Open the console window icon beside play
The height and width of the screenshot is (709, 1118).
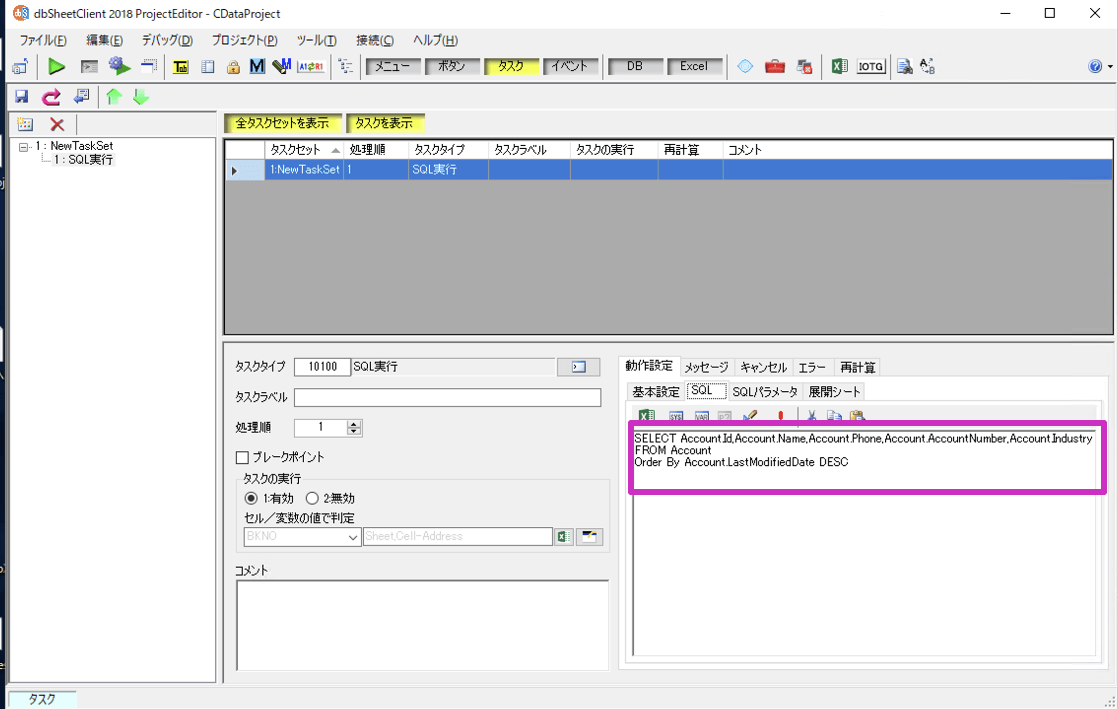(89, 66)
